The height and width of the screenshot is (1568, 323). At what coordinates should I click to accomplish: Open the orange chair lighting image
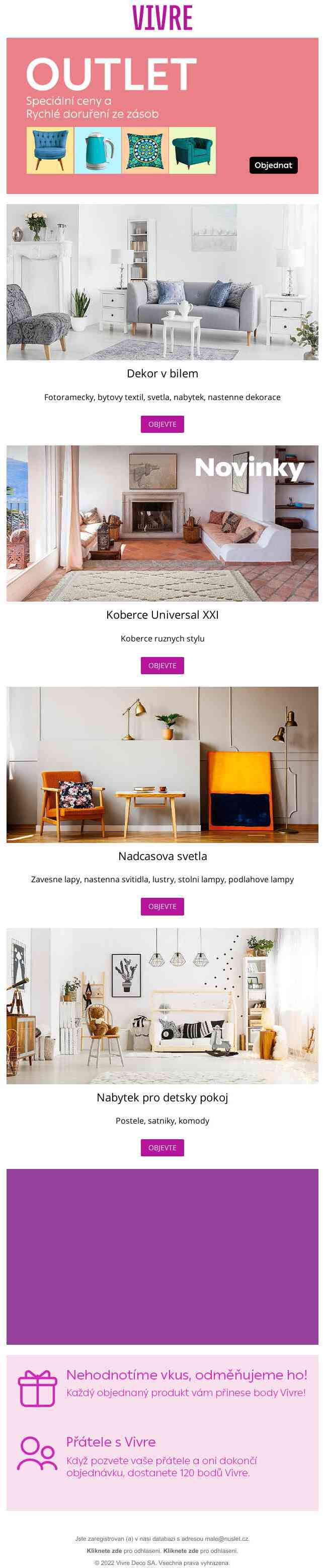(163, 764)
